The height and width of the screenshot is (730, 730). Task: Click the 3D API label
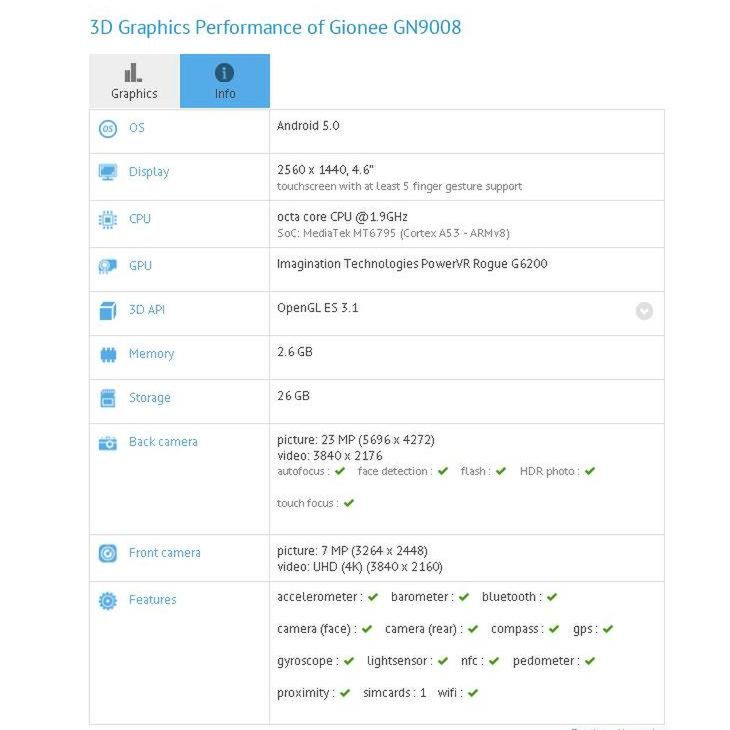point(147,310)
